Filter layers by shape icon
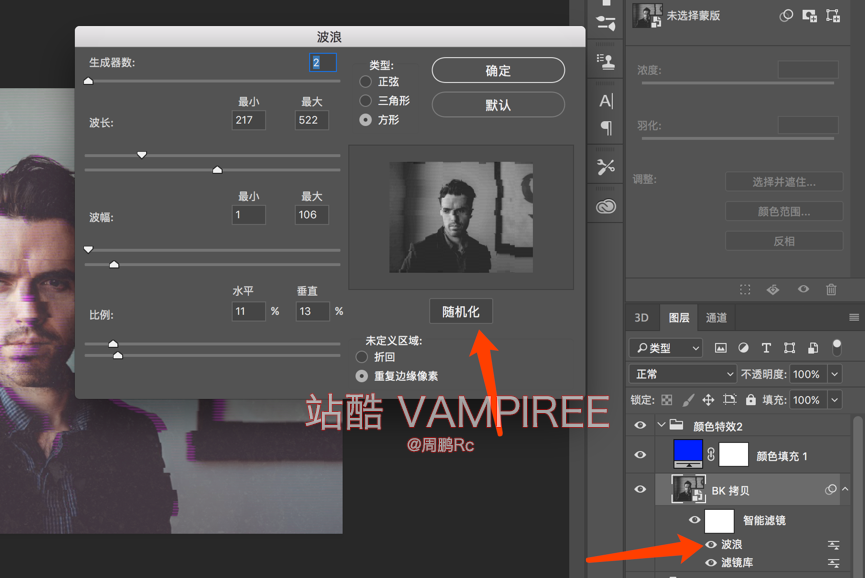 [x=789, y=348]
